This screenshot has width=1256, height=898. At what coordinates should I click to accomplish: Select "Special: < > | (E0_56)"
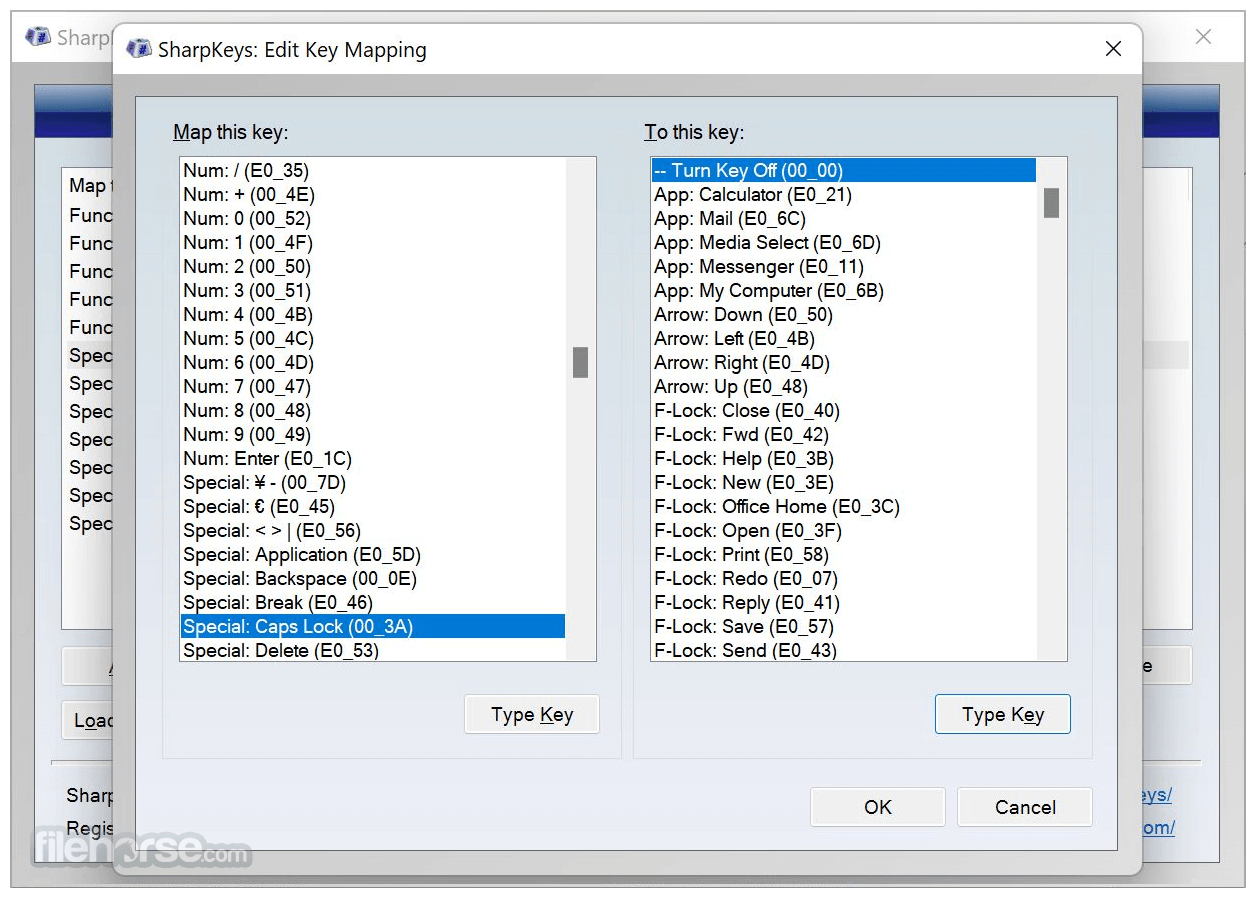pyautogui.click(x=373, y=530)
